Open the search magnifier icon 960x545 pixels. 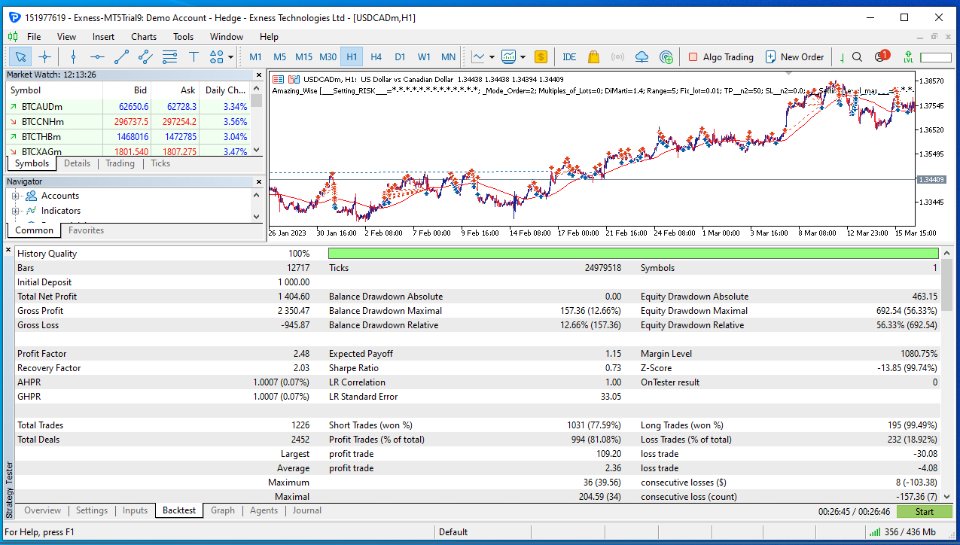857,57
